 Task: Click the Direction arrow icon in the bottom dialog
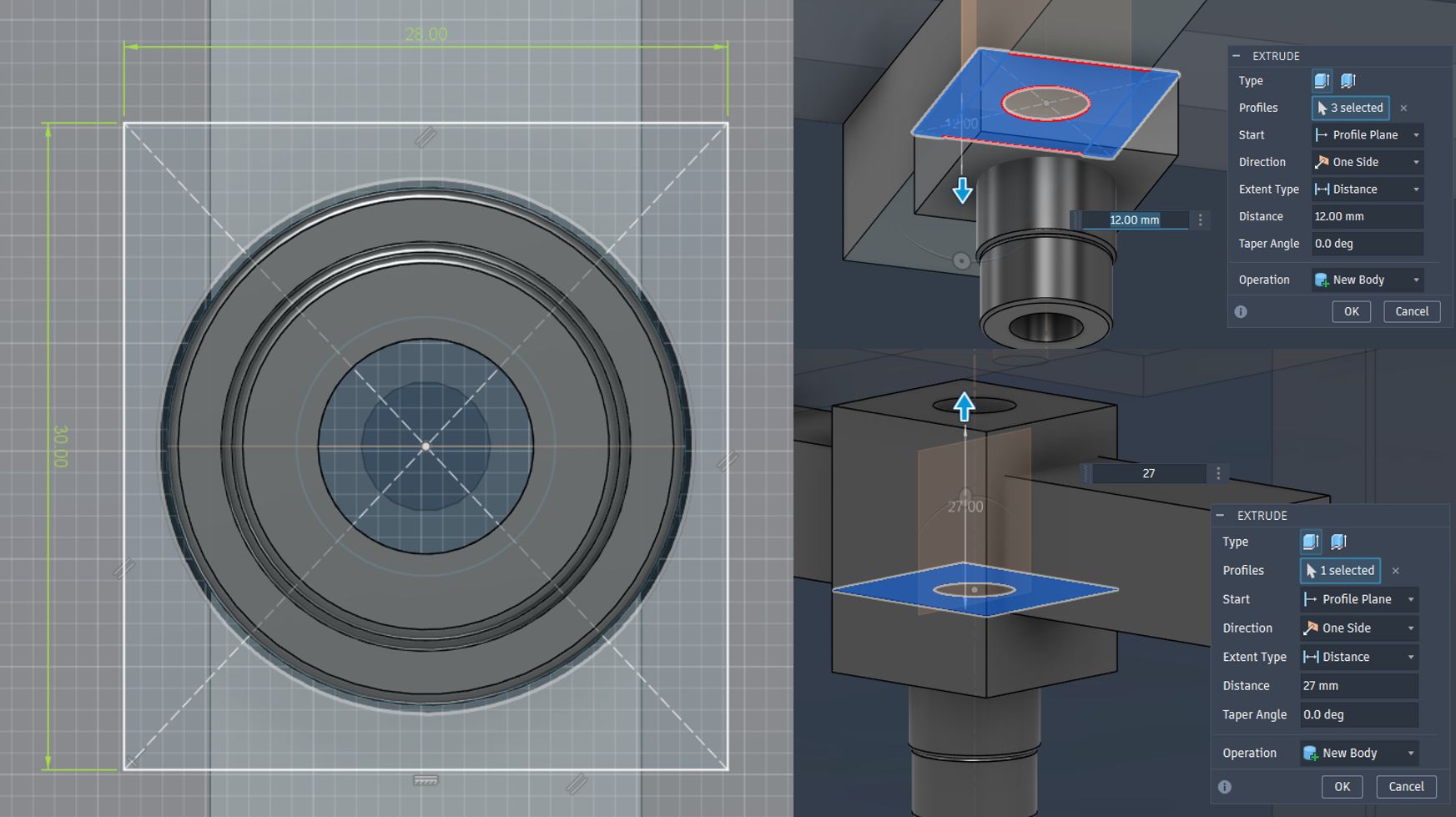click(x=1314, y=628)
